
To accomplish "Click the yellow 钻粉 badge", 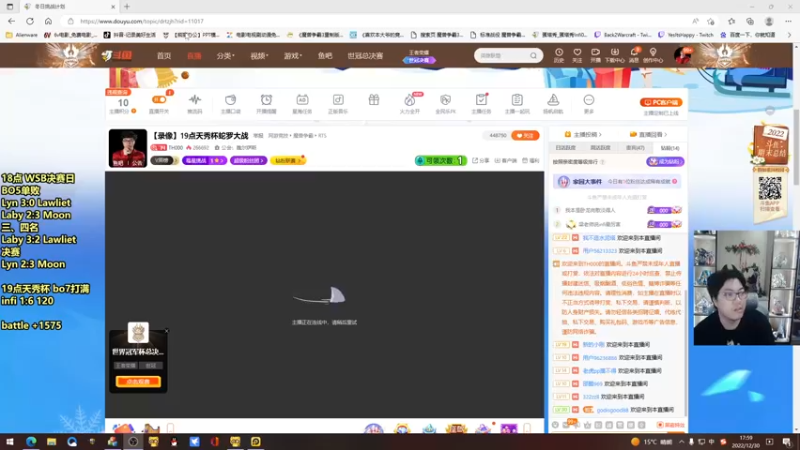I will (287, 161).
